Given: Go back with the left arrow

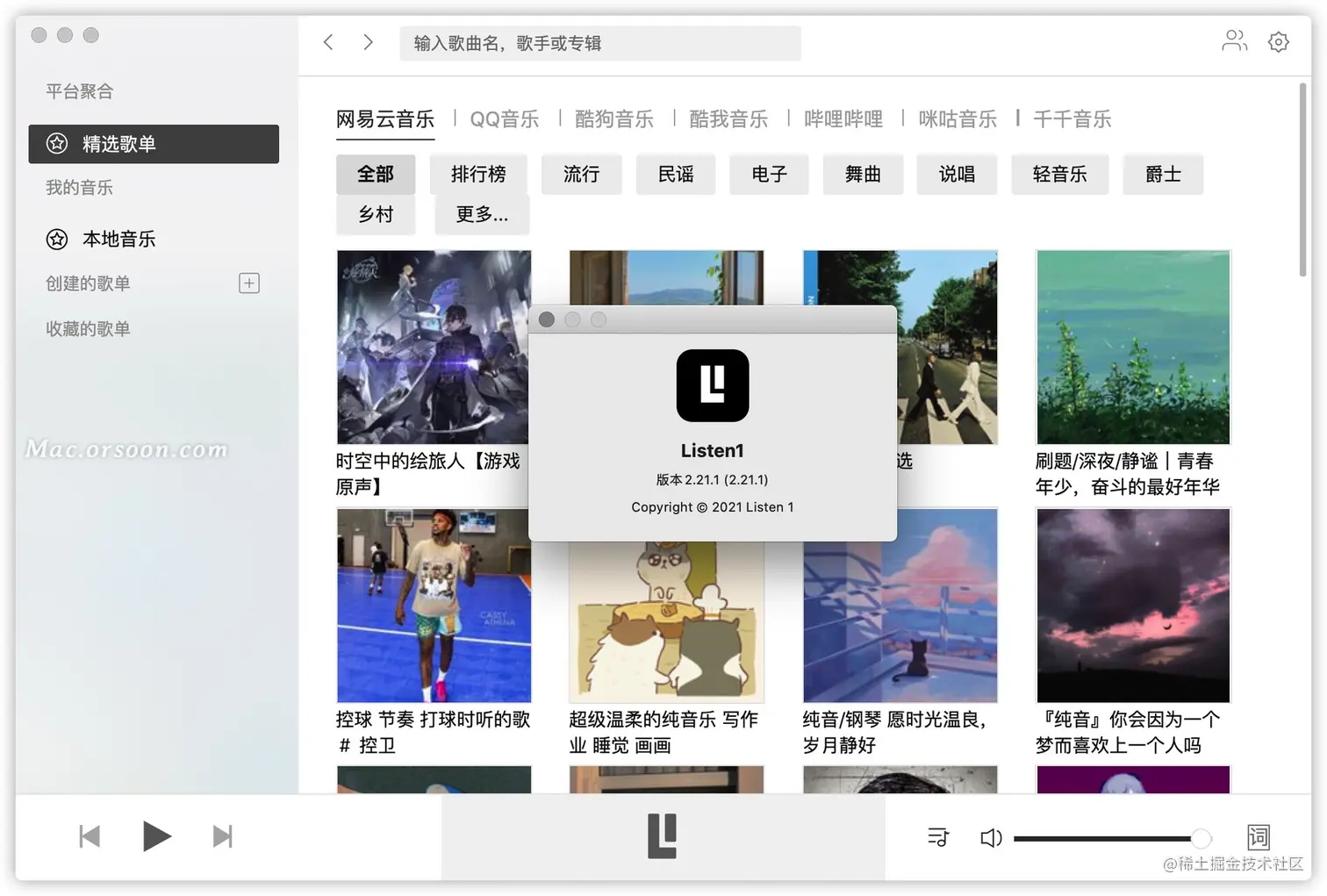Looking at the screenshot, I should (x=328, y=42).
